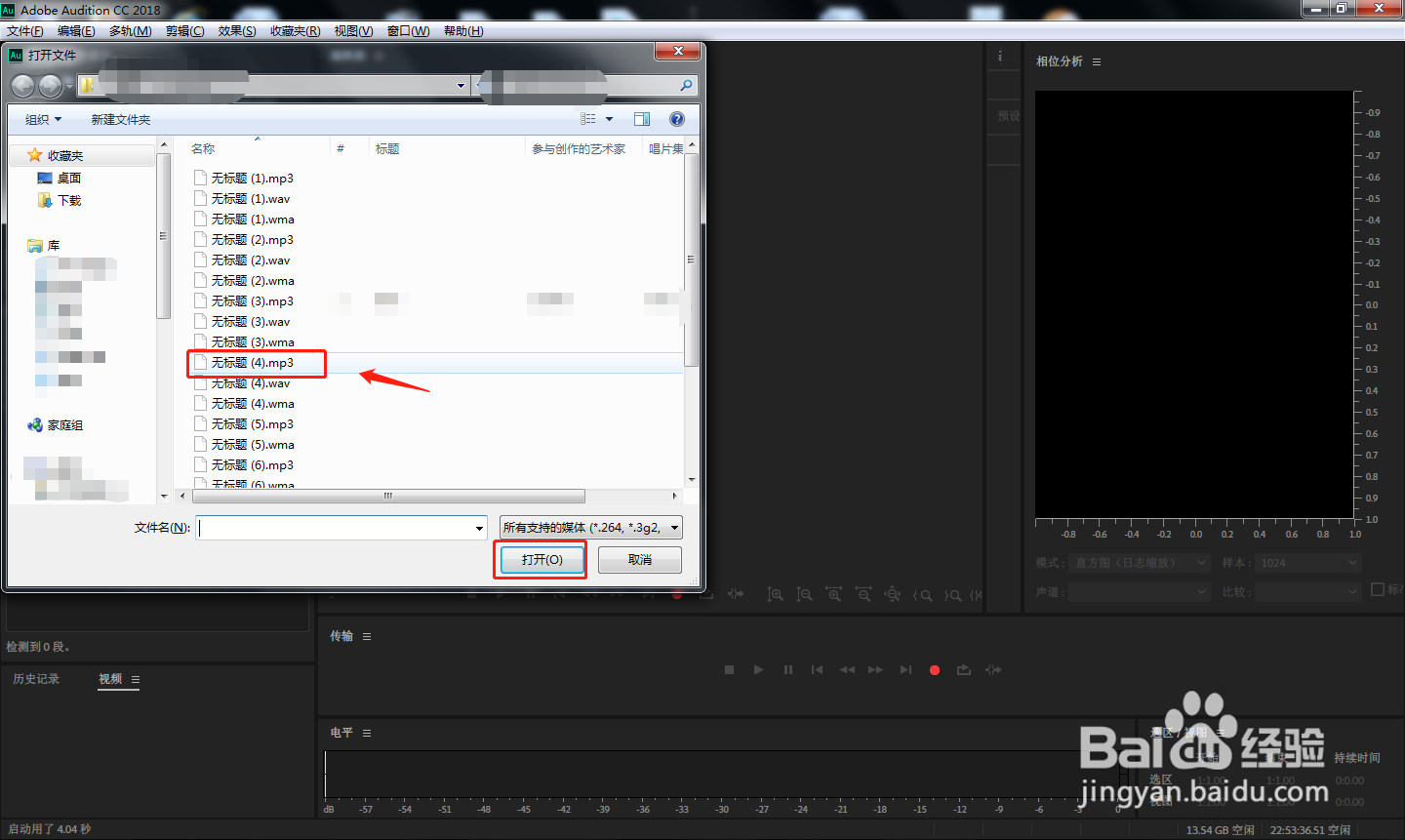Enable the checkbox beside the 比较 dropdown
The height and width of the screenshot is (840, 1405).
point(1378,589)
